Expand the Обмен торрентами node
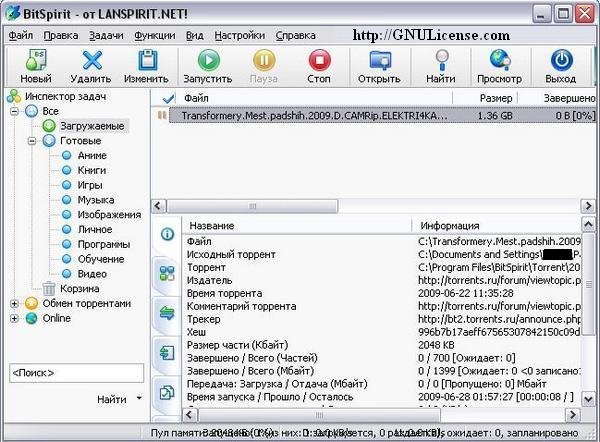The width and height of the screenshot is (600, 442). [x=14, y=303]
